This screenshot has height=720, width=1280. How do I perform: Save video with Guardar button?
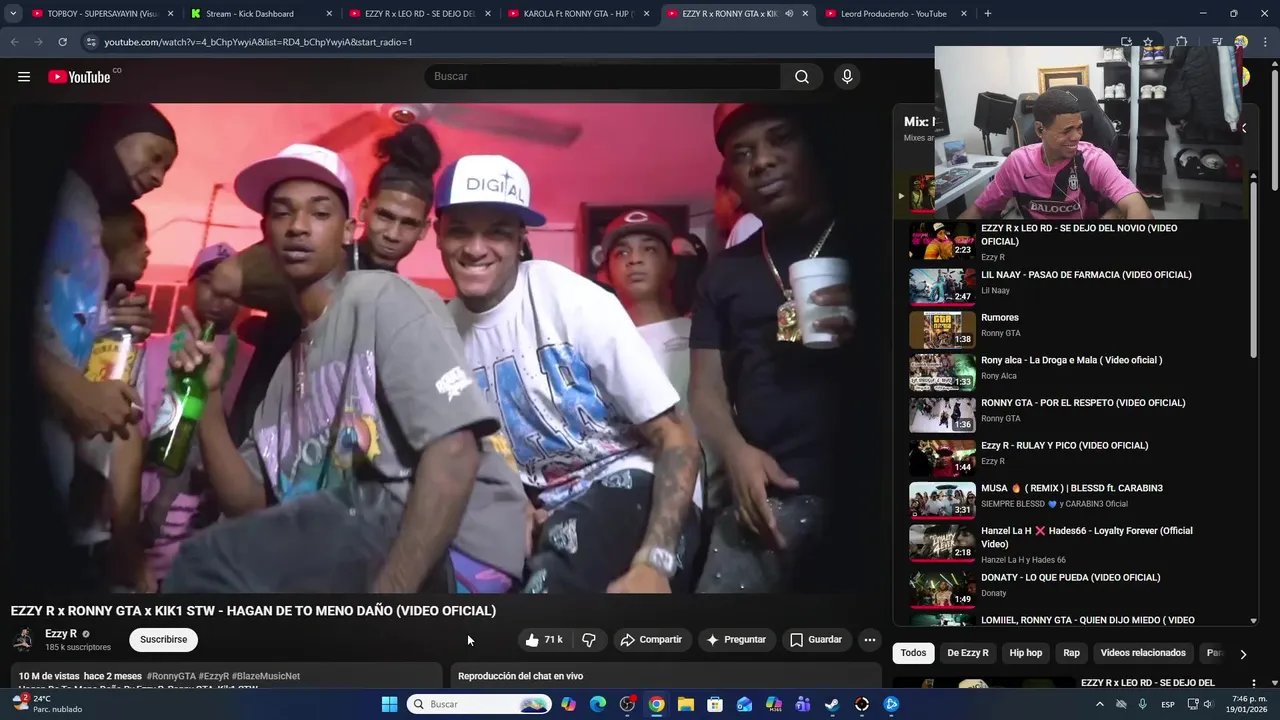click(816, 640)
